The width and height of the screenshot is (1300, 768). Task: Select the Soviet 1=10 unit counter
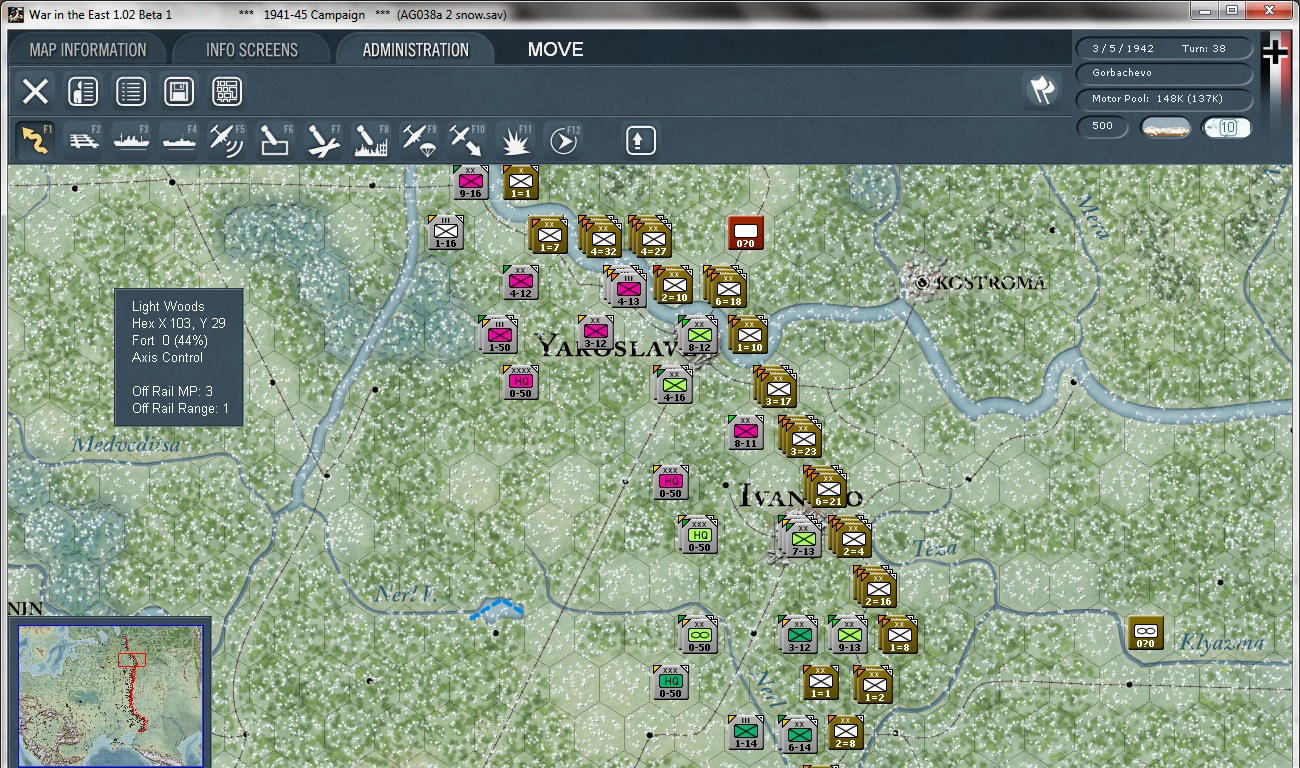[749, 336]
